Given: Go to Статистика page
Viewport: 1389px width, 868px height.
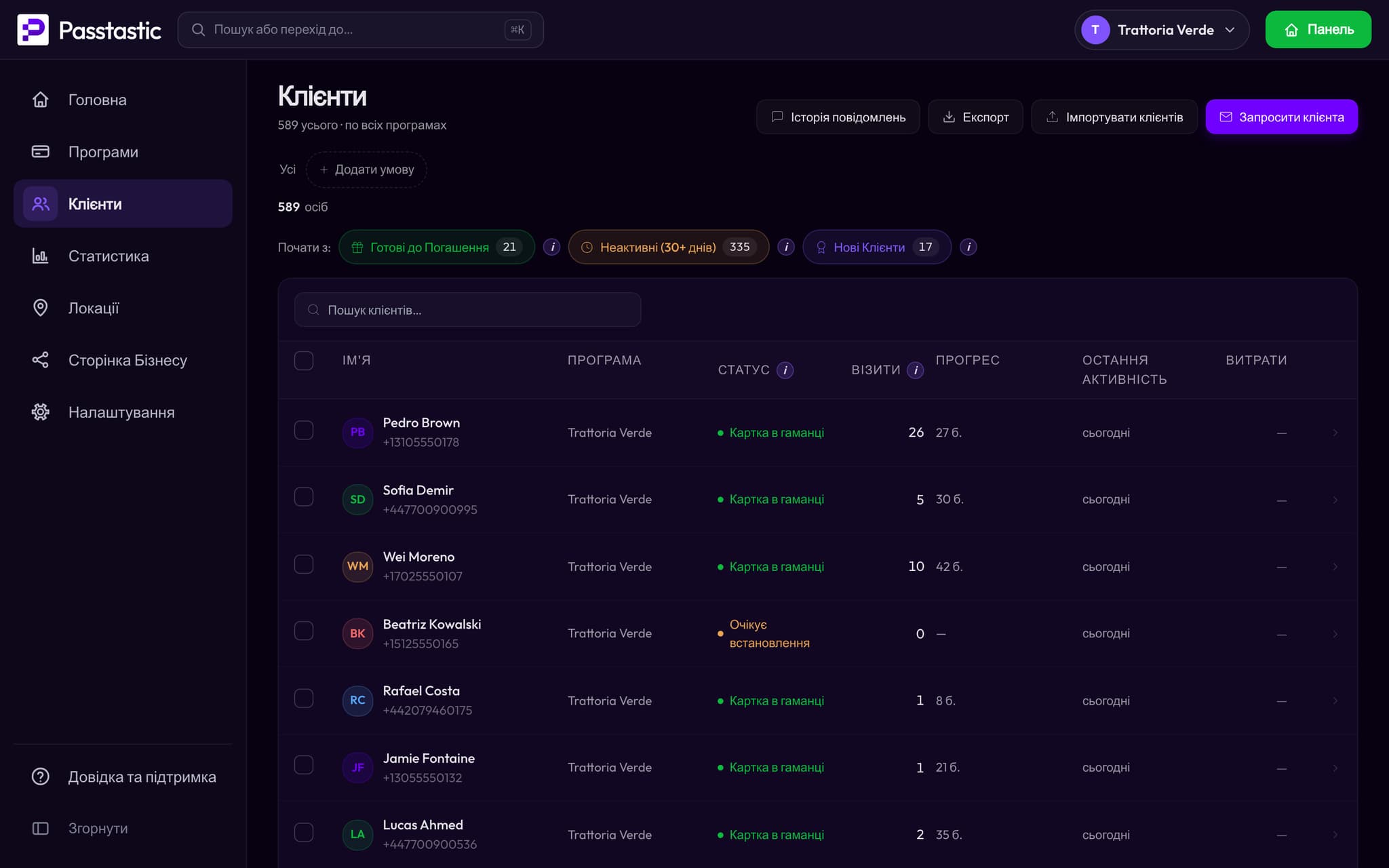Looking at the screenshot, I should click(123, 256).
